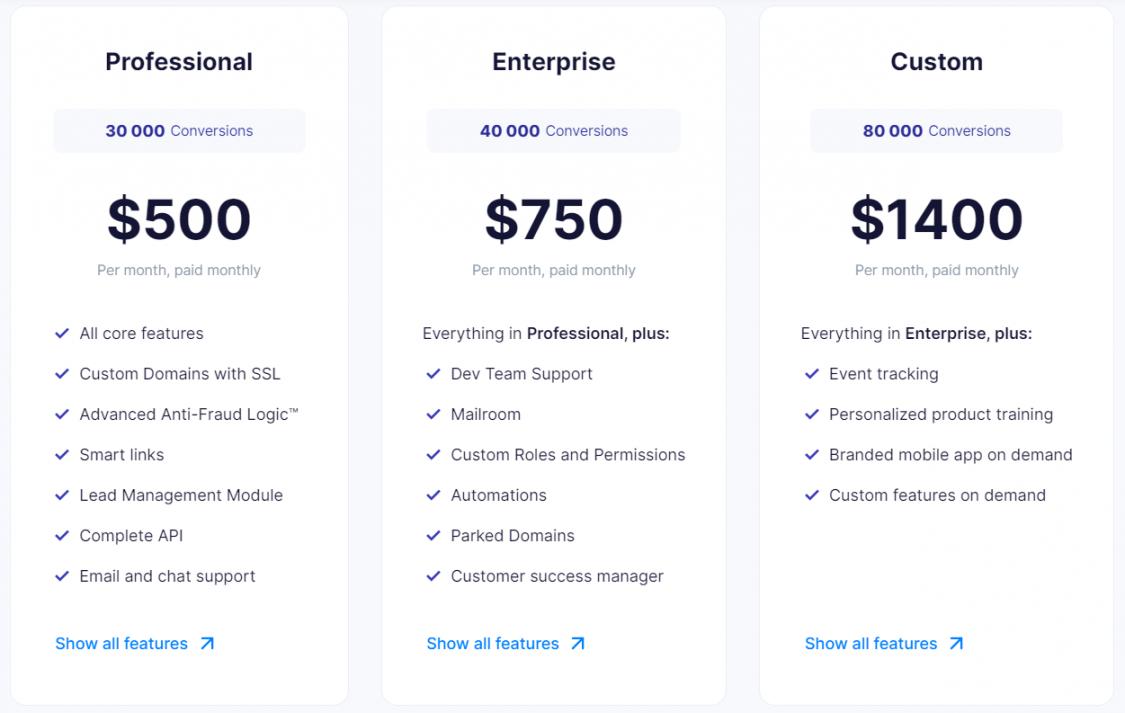
Task: Click the $500 price in Professional plan
Action: [179, 220]
